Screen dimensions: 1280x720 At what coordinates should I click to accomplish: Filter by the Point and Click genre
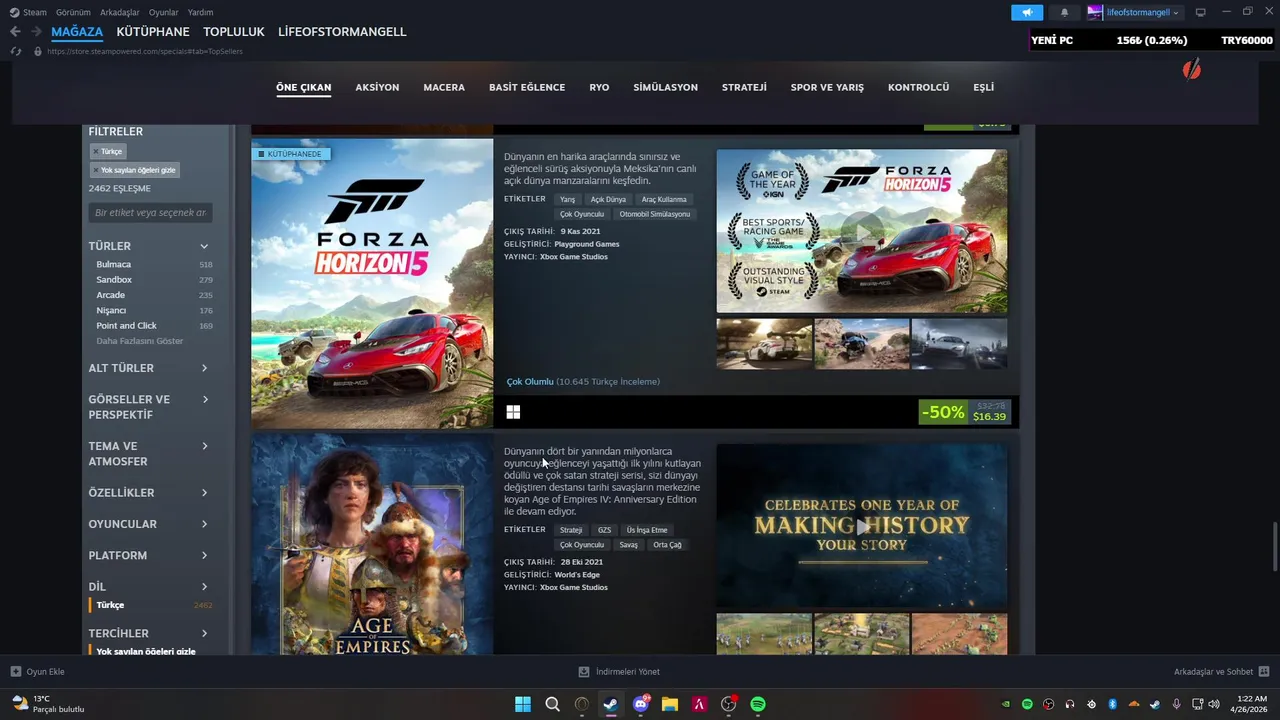127,326
